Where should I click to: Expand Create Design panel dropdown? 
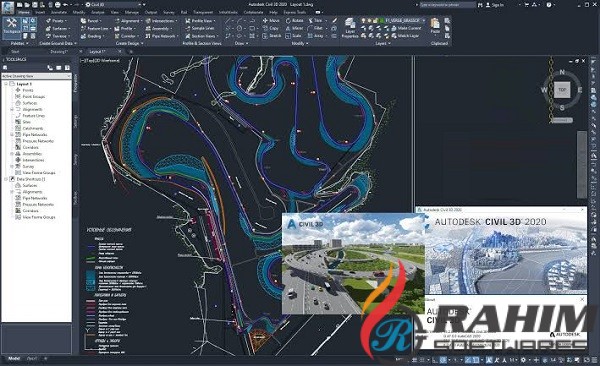(x=129, y=44)
